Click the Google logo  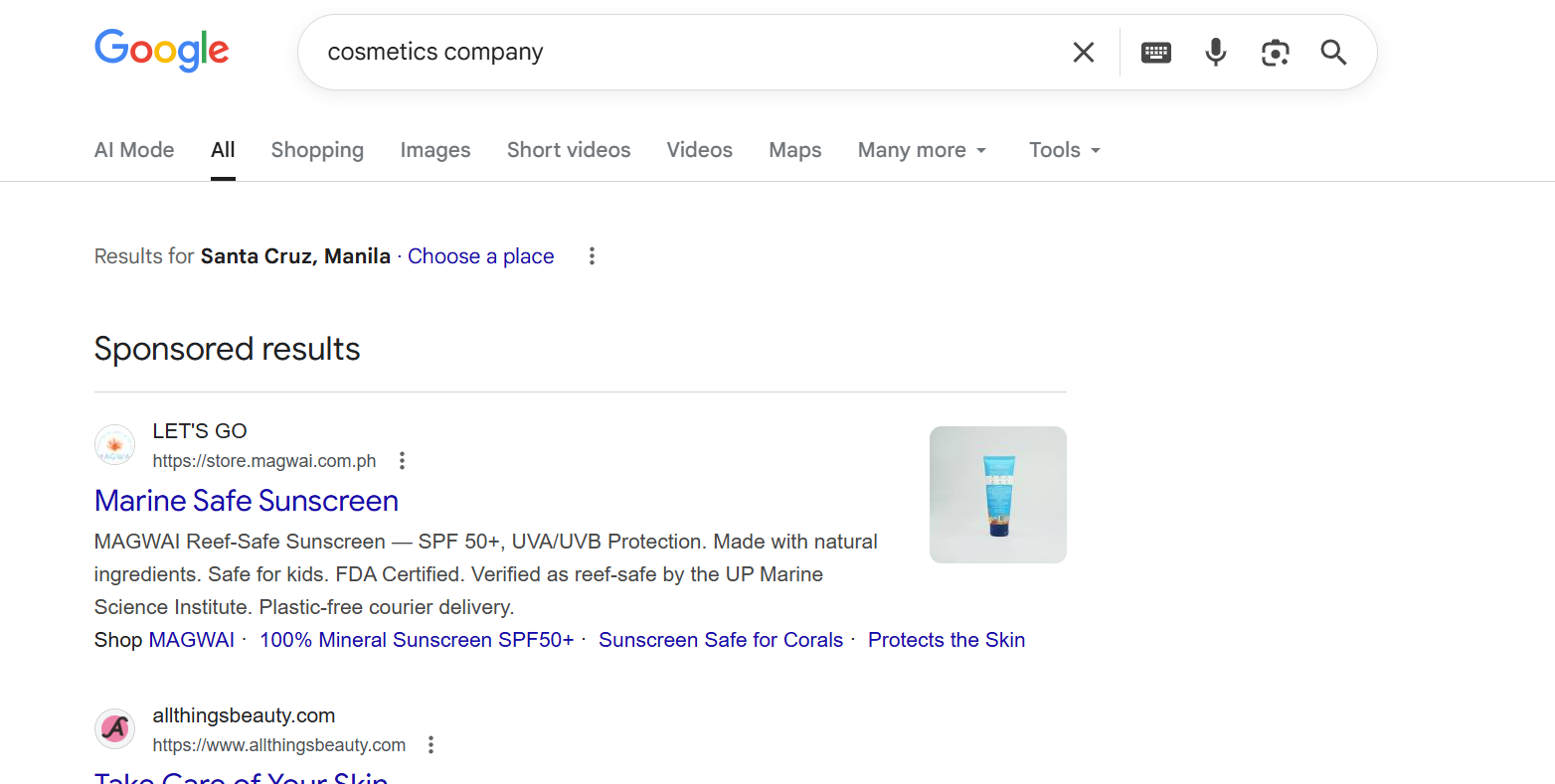click(x=162, y=51)
